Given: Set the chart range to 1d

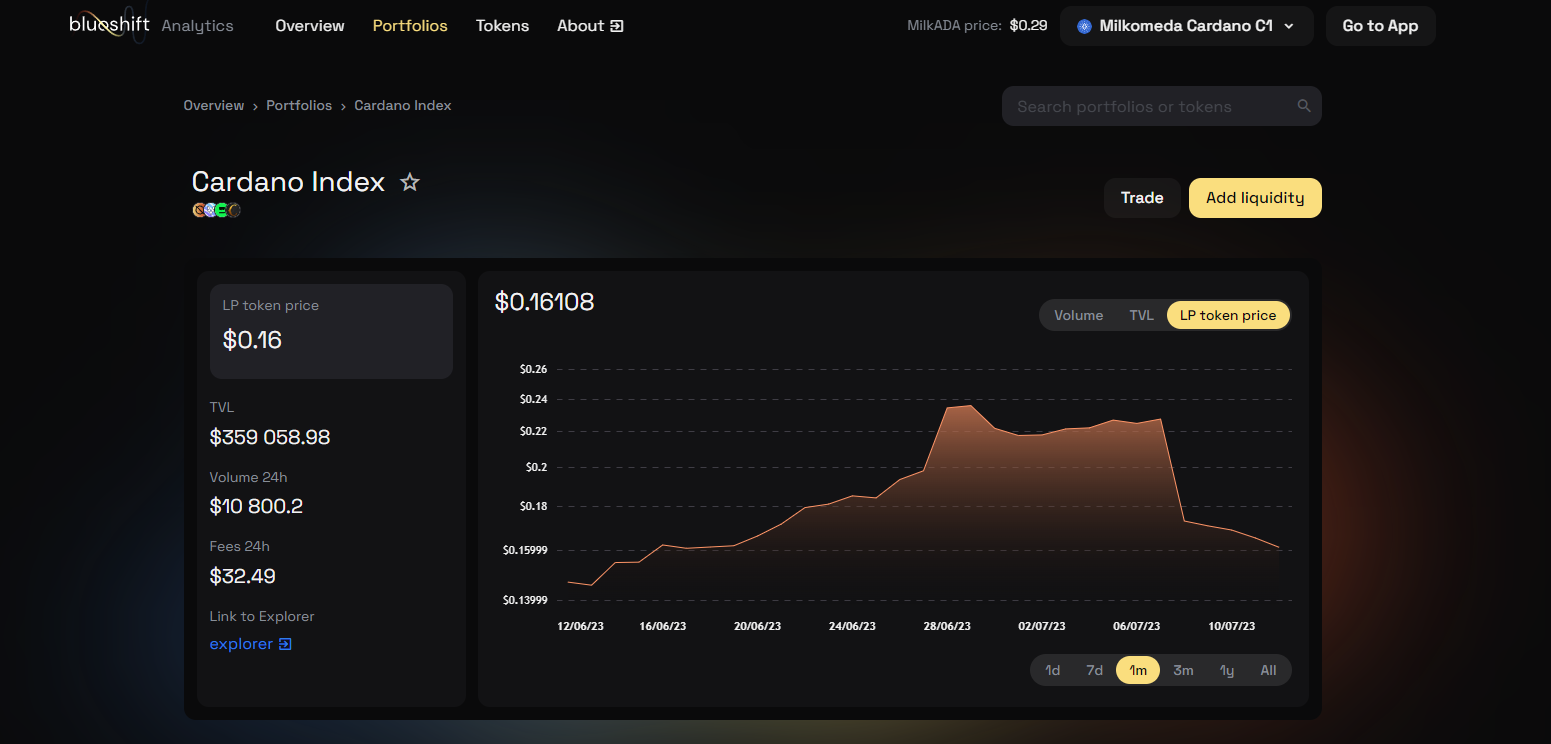Looking at the screenshot, I should pyautogui.click(x=1053, y=670).
